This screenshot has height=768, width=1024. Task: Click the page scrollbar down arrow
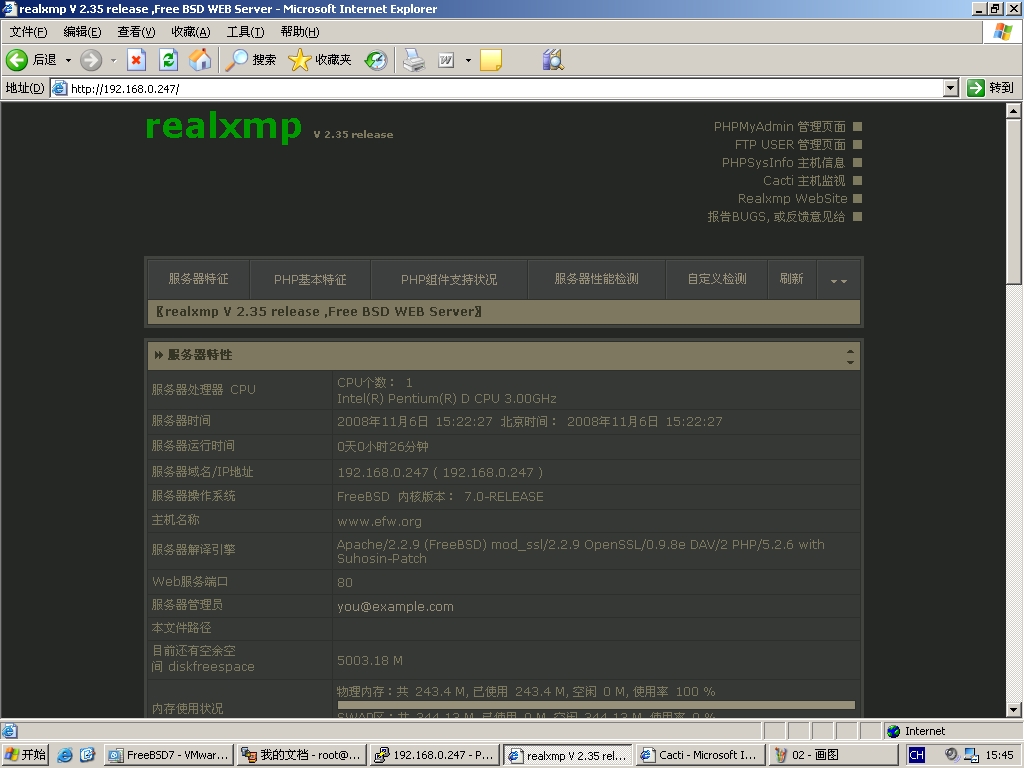[1013, 709]
